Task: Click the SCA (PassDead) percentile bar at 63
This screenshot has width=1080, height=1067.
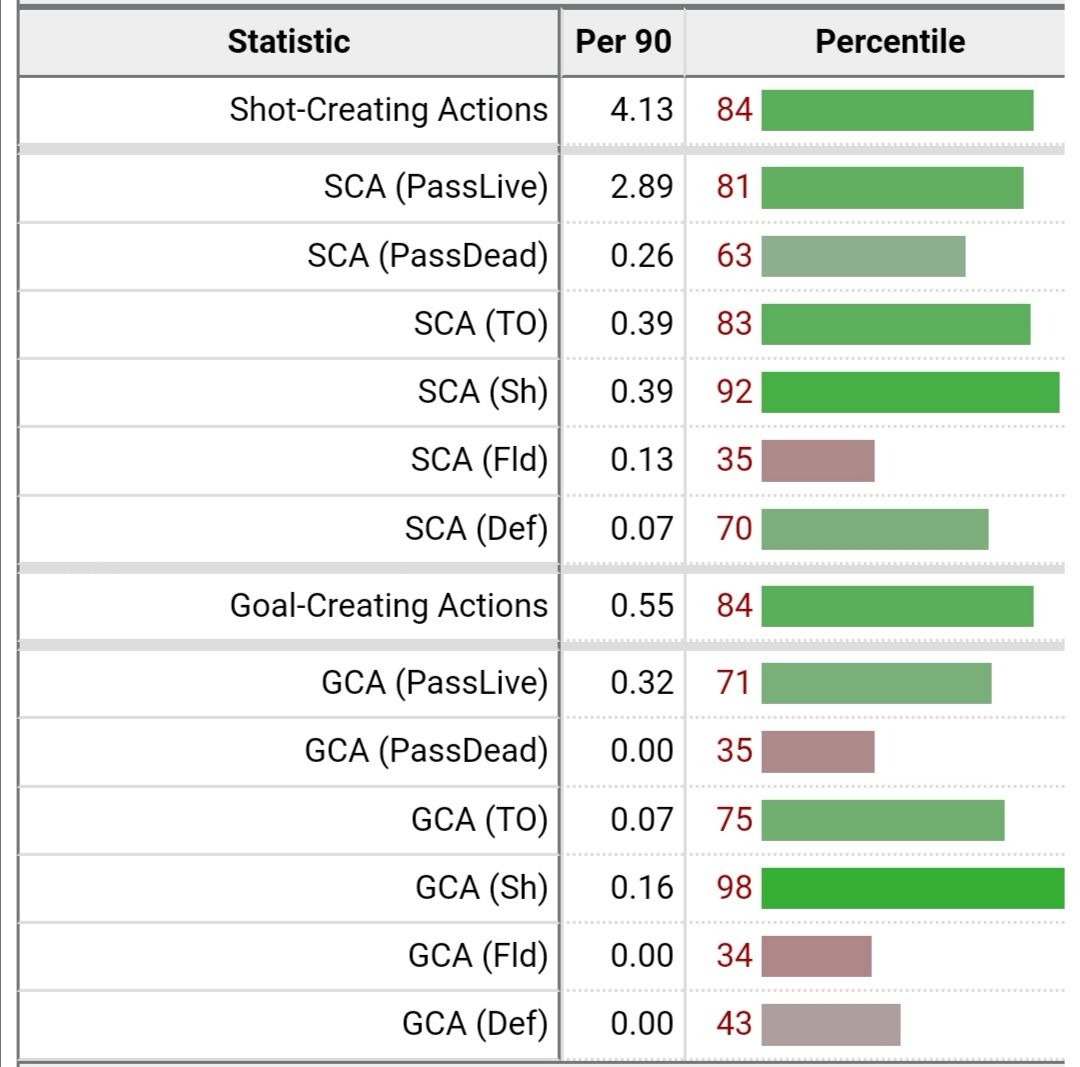Action: pos(863,256)
